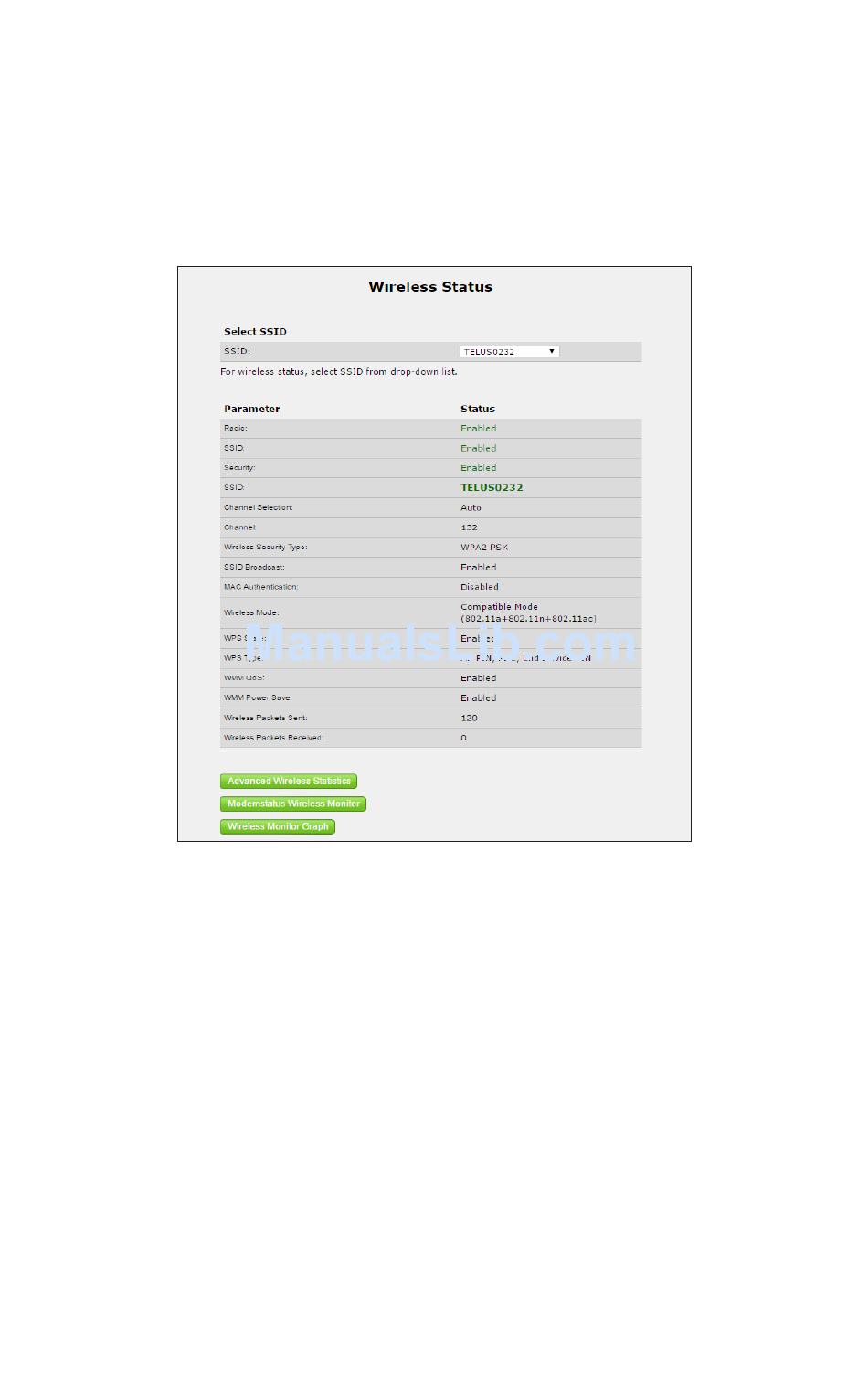Click the Security: parameter label
Image resolution: width=868 pixels, height=1384 pixels.
[239, 468]
